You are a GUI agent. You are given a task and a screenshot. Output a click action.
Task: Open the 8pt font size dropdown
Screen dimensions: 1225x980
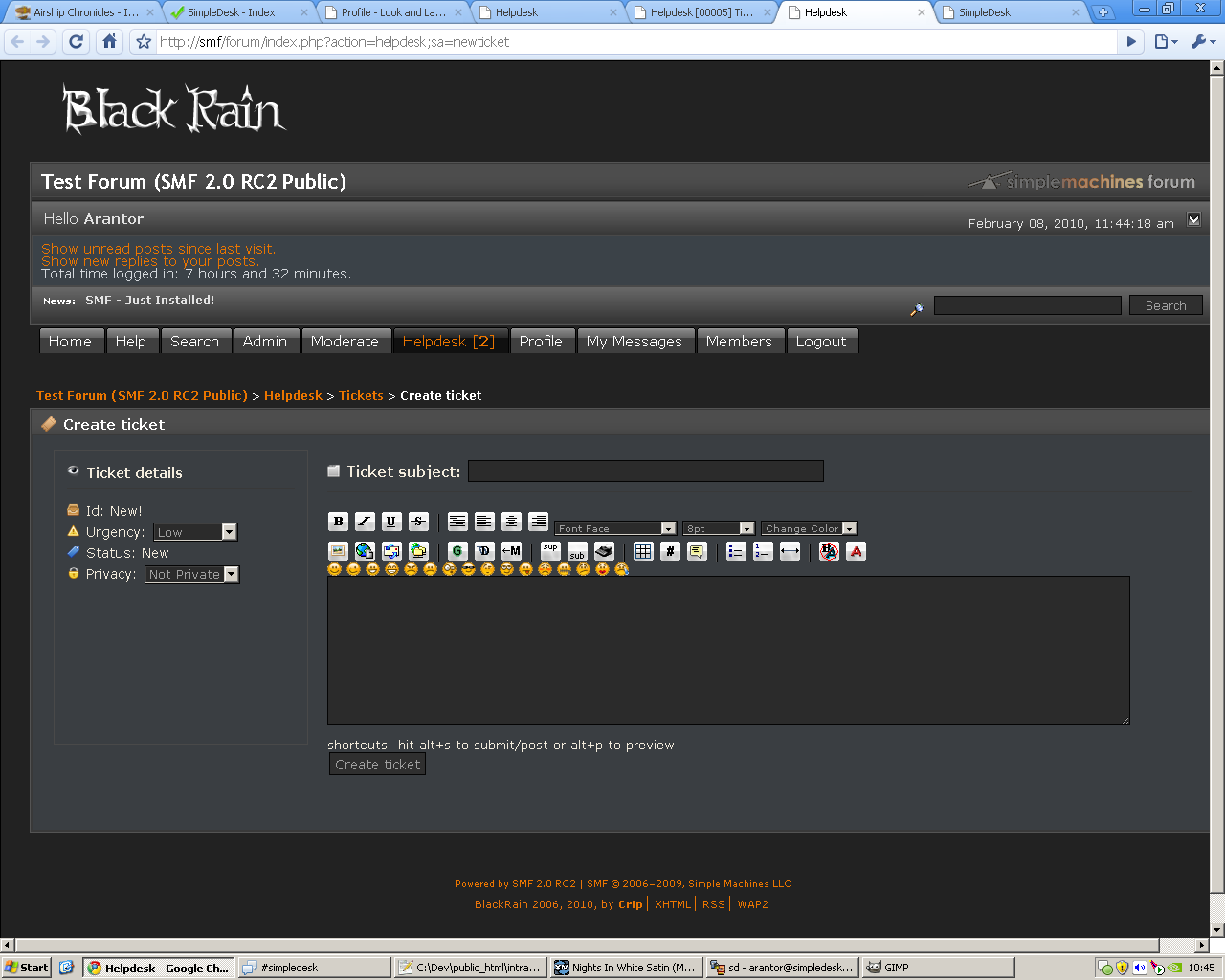tap(719, 528)
